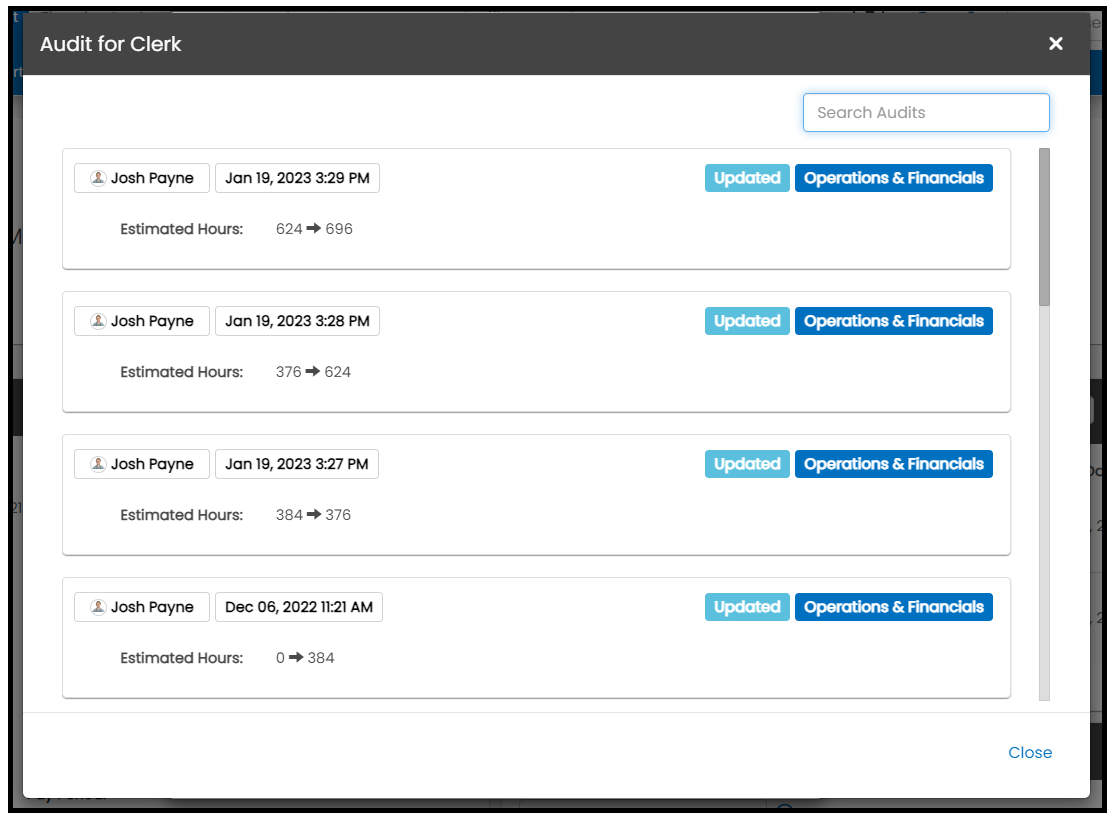Click the old value 0 in the Dec 06 entry
Image resolution: width=1117 pixels, height=819 pixels.
[x=280, y=658]
